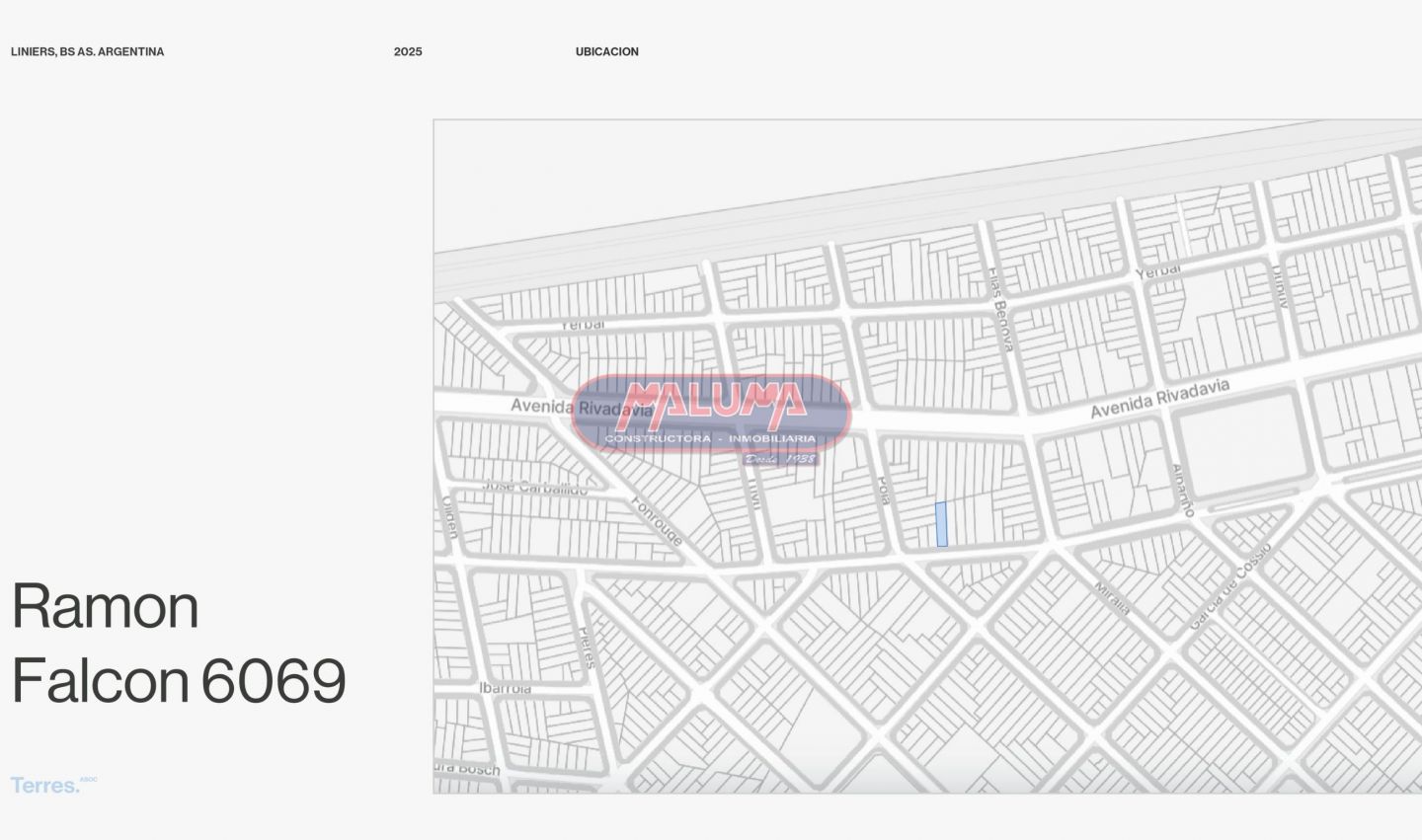Click the García de Cossio street label
The width and height of the screenshot is (1422, 840).
pos(1229,587)
